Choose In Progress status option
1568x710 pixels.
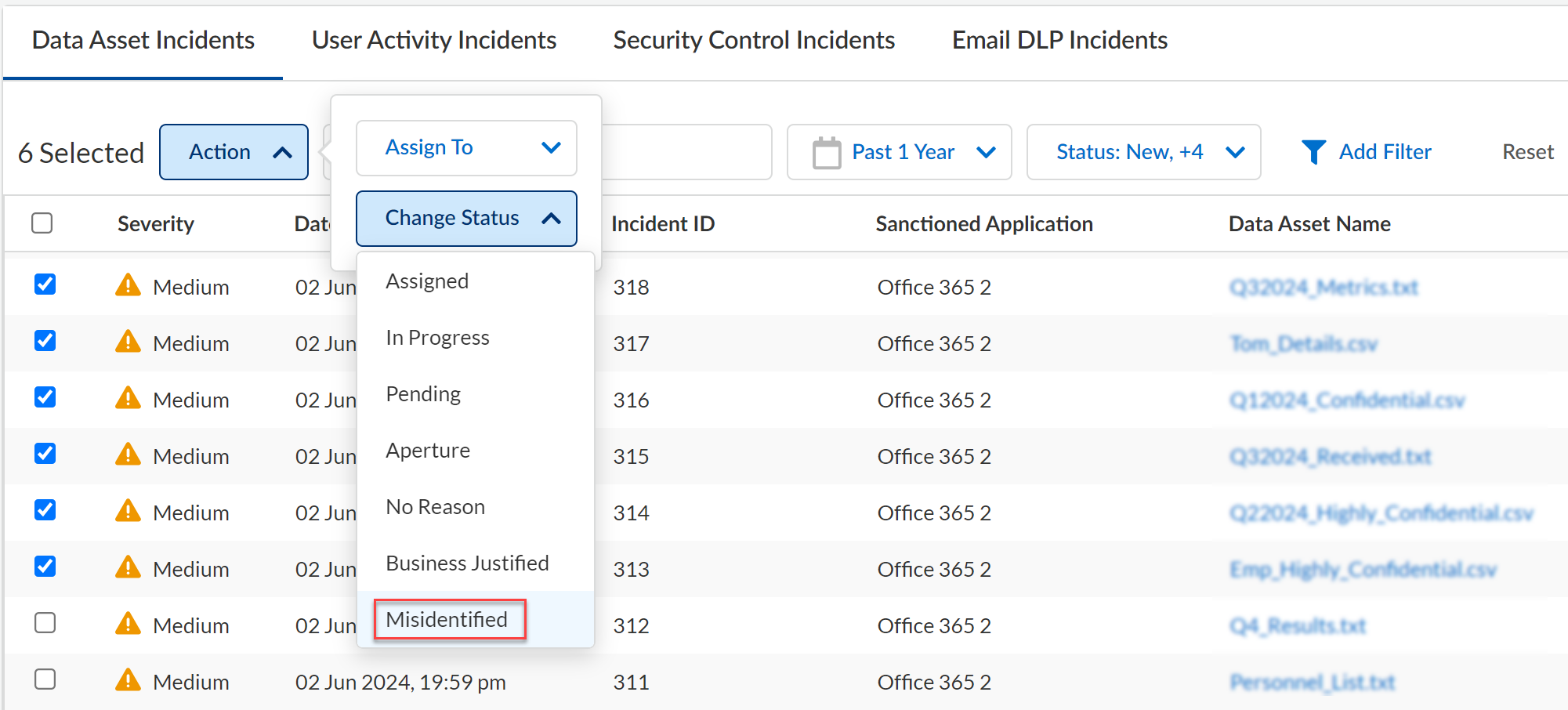[x=437, y=338]
